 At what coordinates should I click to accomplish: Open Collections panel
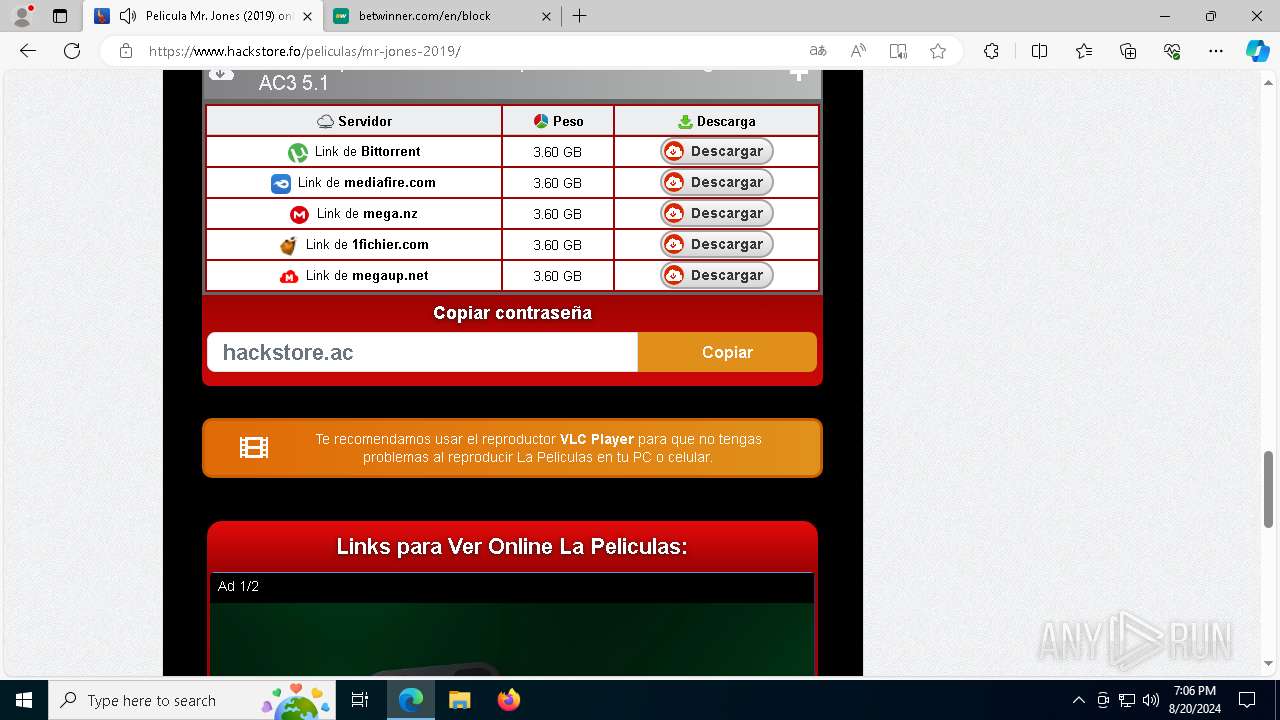coord(1128,51)
